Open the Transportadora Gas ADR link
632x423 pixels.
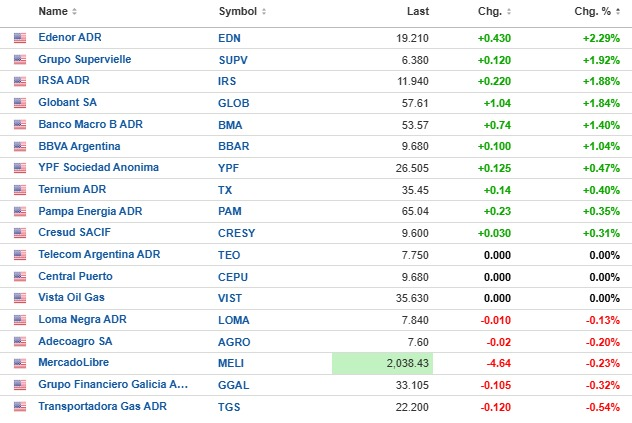click(x=102, y=406)
